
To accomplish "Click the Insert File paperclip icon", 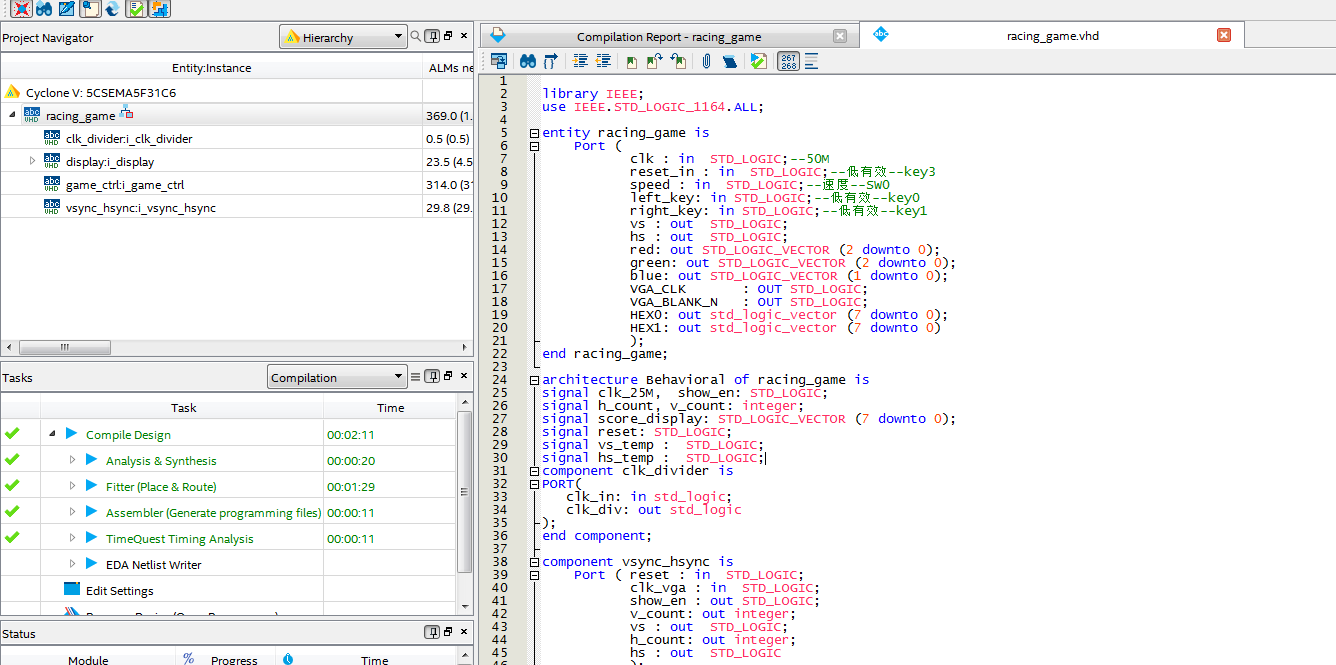I will coord(706,62).
